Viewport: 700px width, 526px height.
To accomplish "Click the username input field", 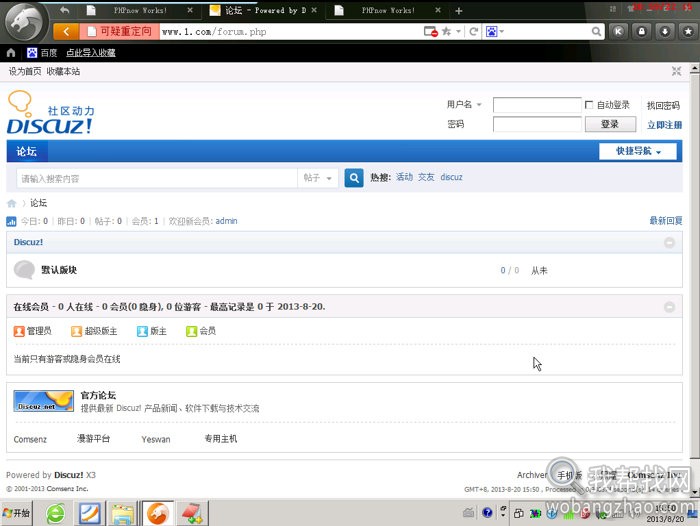I will 537,105.
